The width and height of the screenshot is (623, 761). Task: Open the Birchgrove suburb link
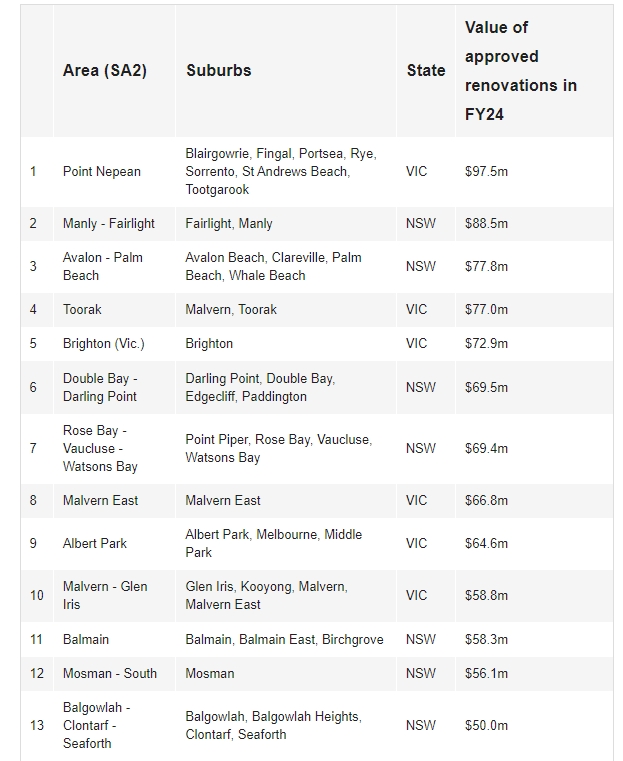tap(352, 640)
